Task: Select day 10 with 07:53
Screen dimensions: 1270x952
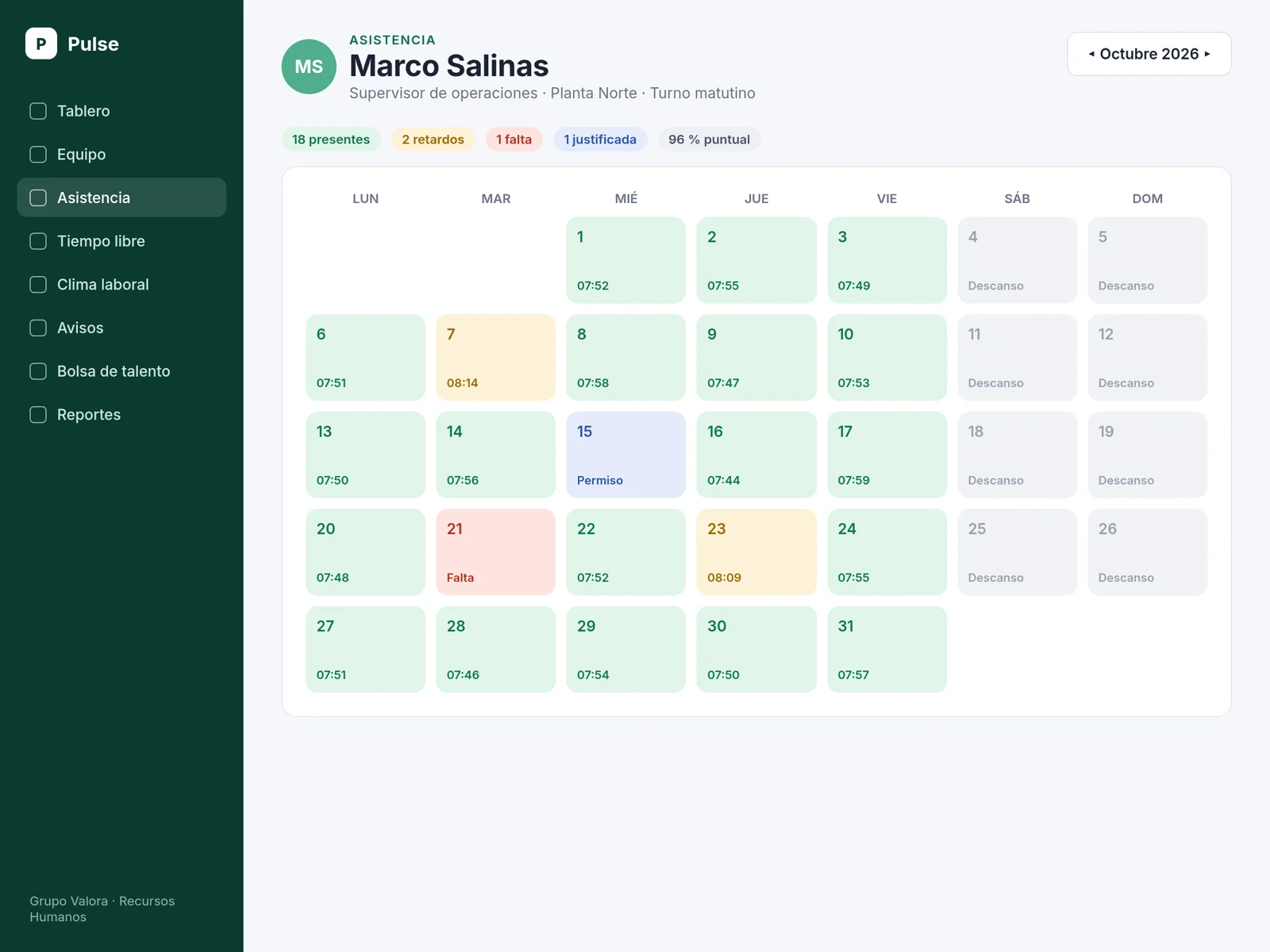Action: pyautogui.click(x=887, y=358)
